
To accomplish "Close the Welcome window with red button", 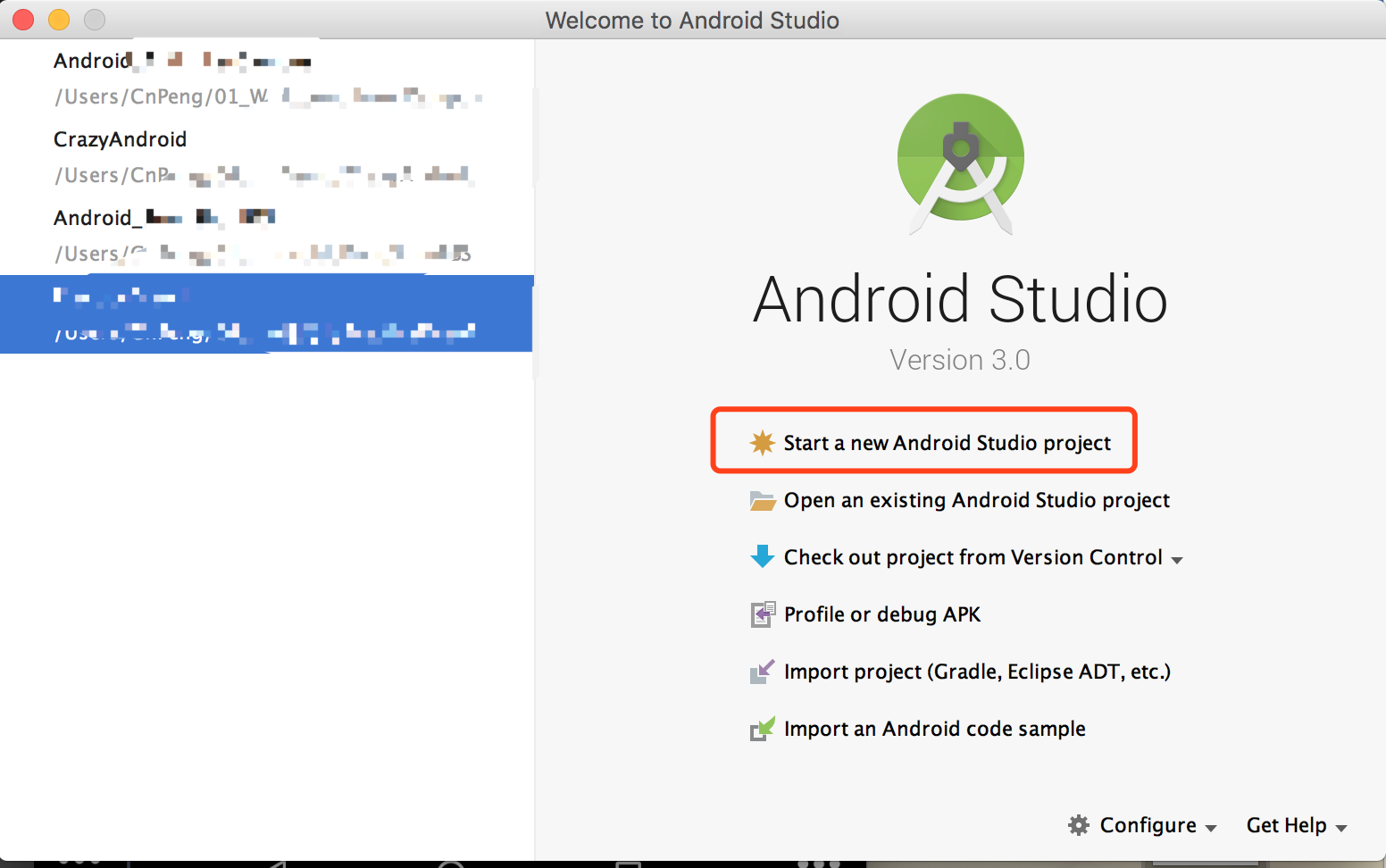I will pyautogui.click(x=23, y=20).
